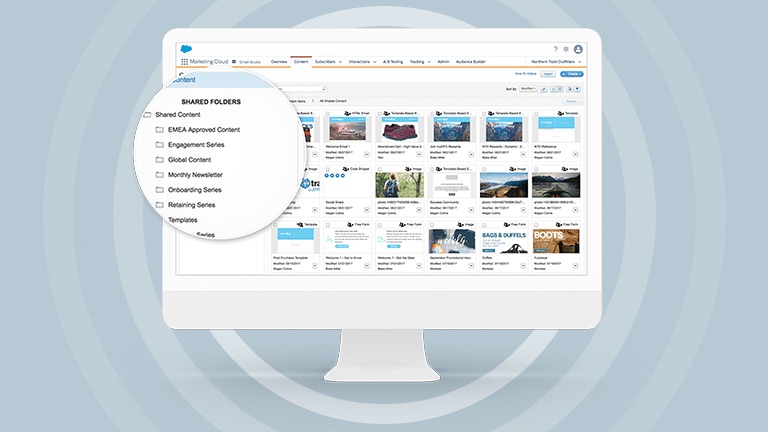The width and height of the screenshot is (768, 432).
Task: Click the user profile avatar icon
Action: coord(578,49)
